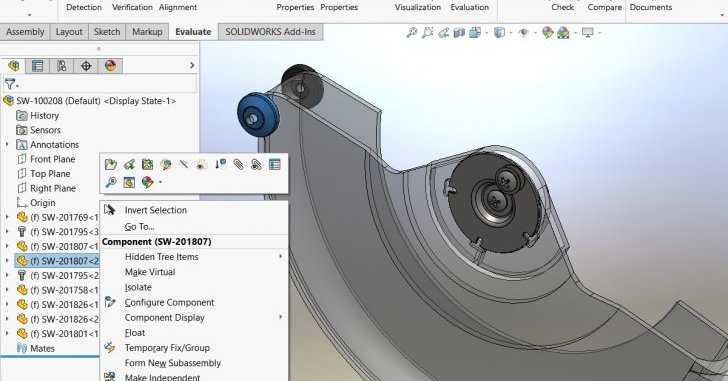Click Zoom to Fit magnifier icon
The image size is (728, 381).
pos(412,32)
